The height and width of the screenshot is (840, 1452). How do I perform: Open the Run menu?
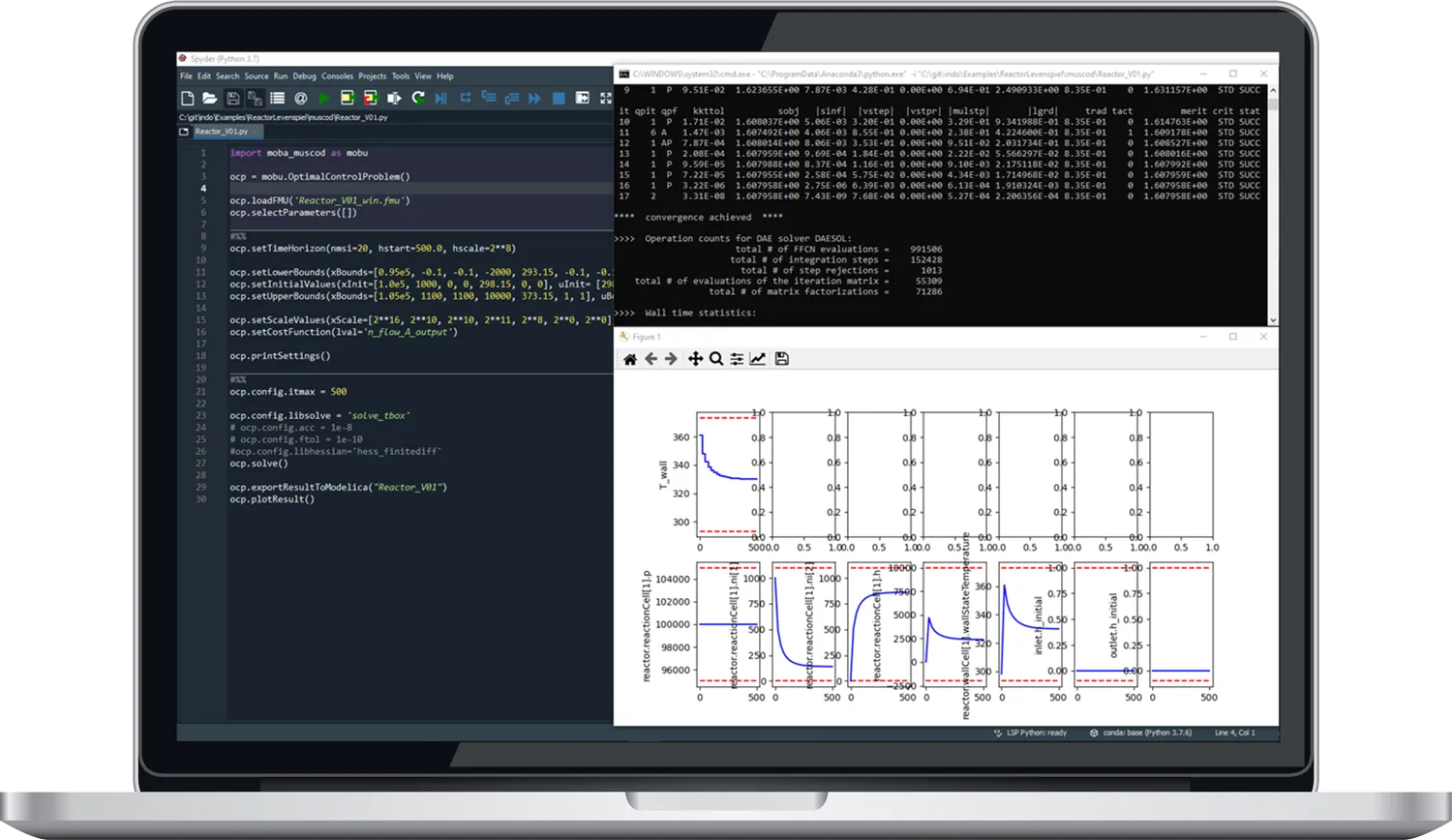(281, 76)
